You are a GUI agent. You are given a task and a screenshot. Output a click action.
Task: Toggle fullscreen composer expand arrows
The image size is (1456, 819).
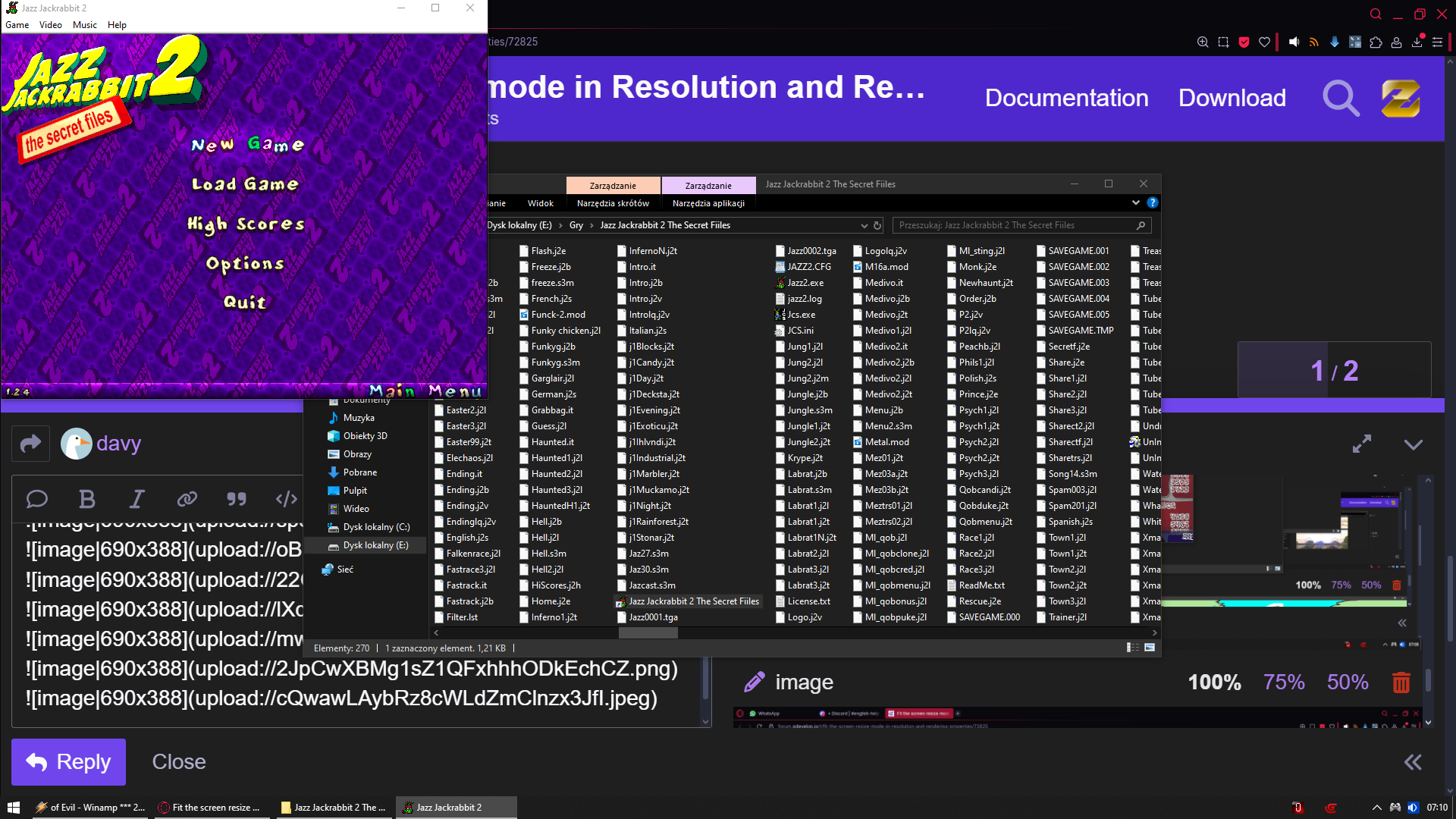pos(1362,444)
